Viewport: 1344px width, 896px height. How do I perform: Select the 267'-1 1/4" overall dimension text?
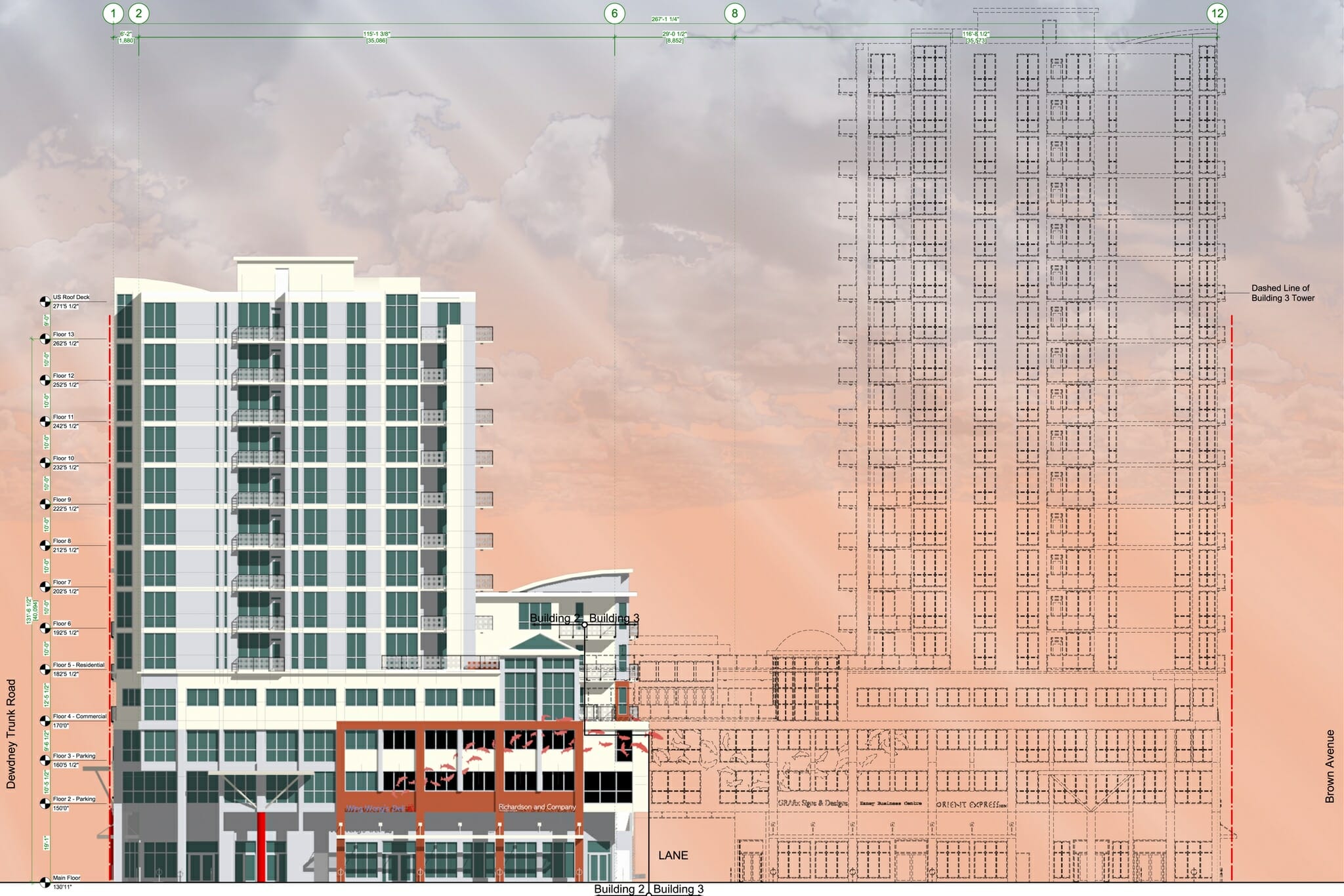point(665,19)
